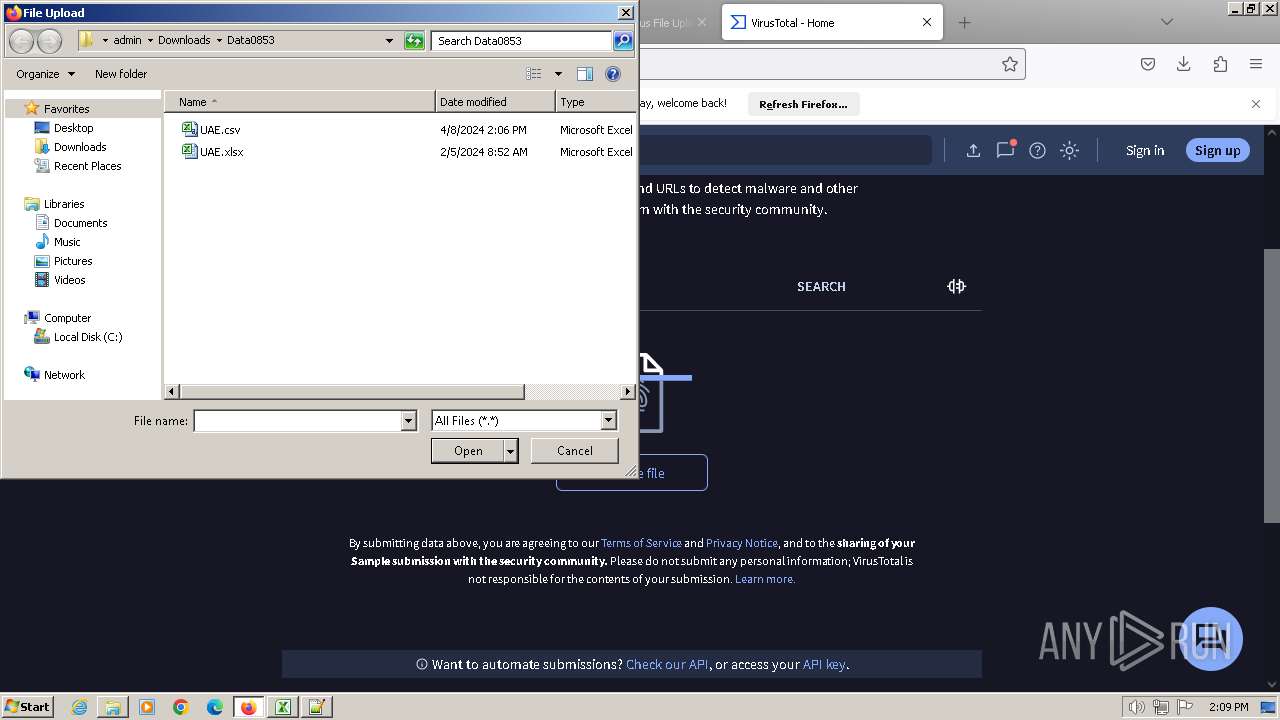Click admin in the address breadcrumb

pyautogui.click(x=127, y=41)
